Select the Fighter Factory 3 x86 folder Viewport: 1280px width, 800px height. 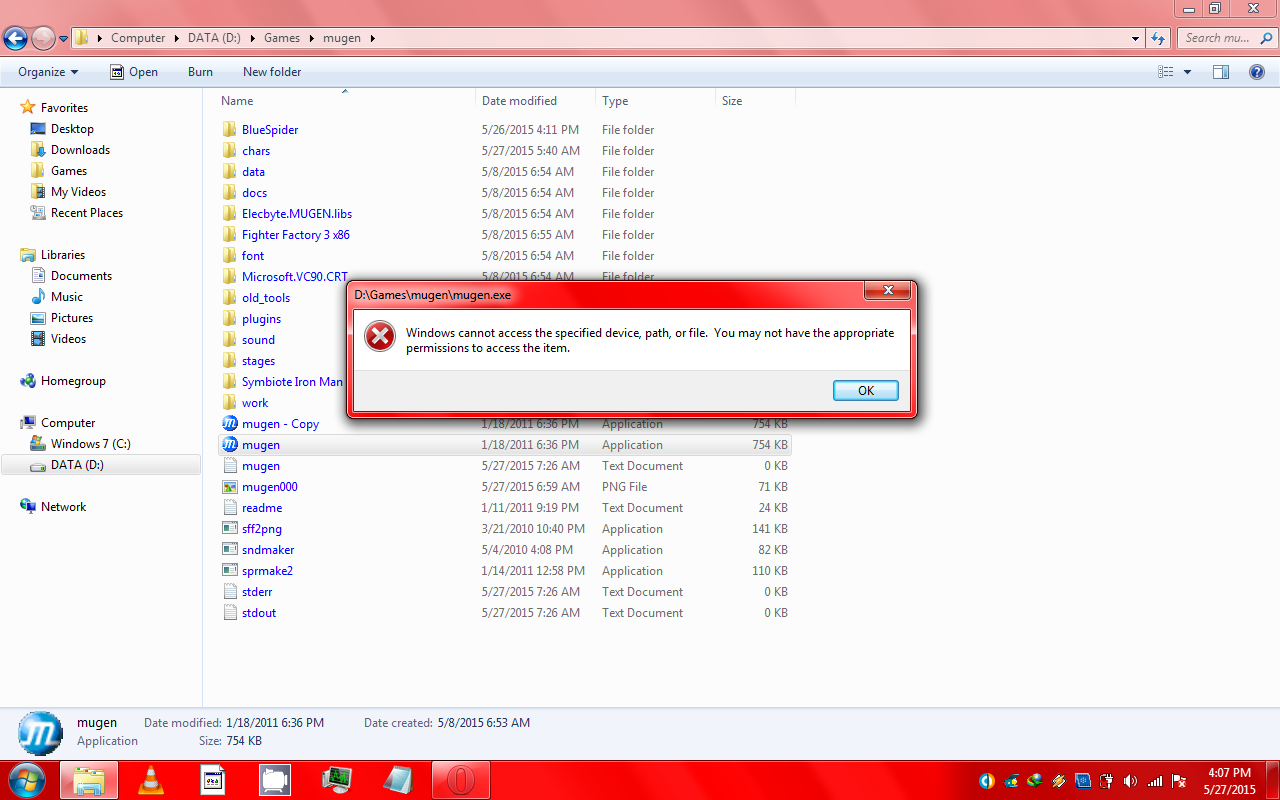click(296, 235)
